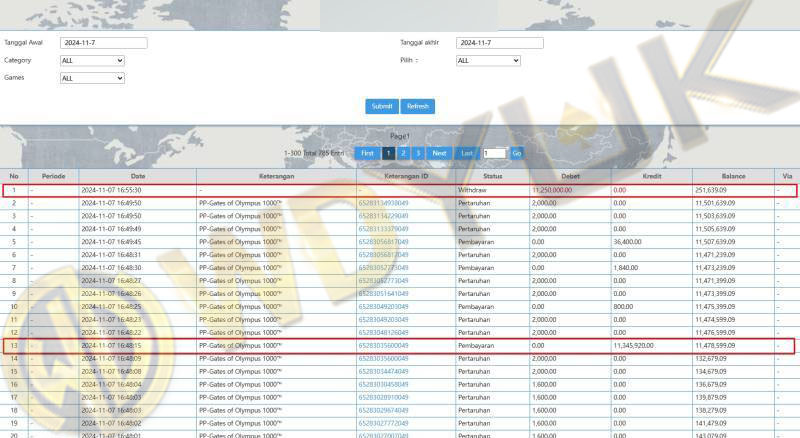800x438 pixels.
Task: Click the page number input box
Action: (x=494, y=153)
